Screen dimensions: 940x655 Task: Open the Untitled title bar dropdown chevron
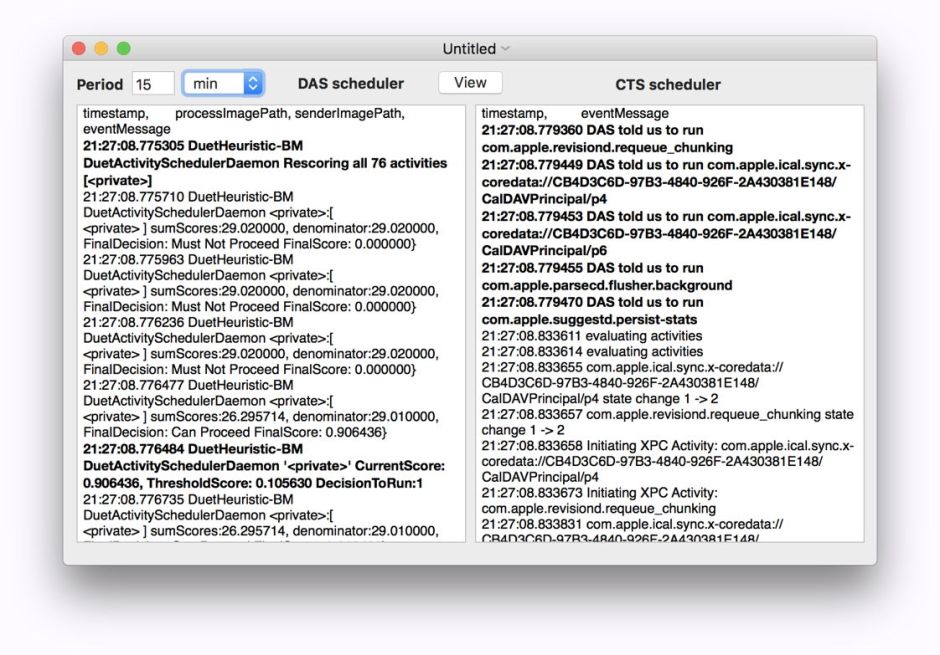coord(505,48)
